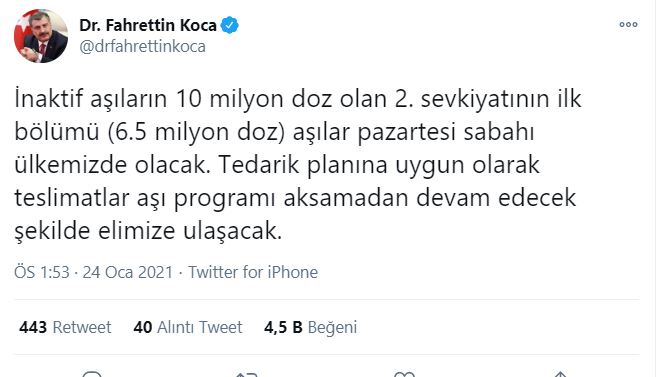
Task: Open the three-dot more options menu
Action: (628, 25)
